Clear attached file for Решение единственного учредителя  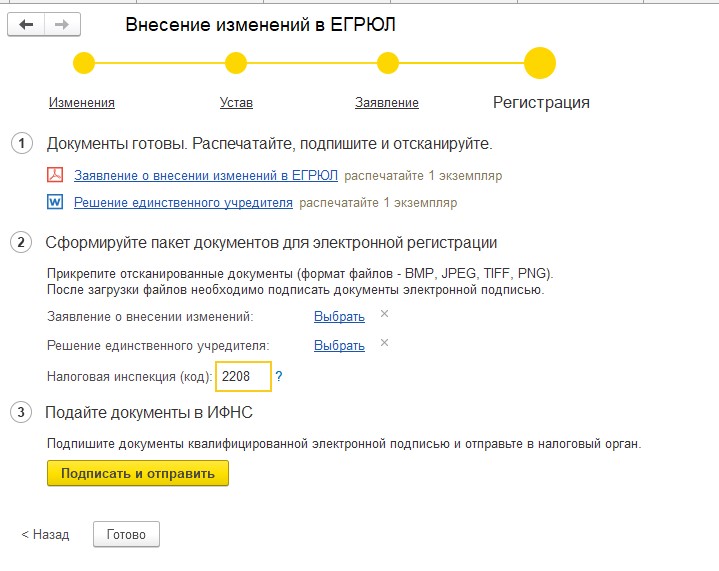pyautogui.click(x=384, y=343)
